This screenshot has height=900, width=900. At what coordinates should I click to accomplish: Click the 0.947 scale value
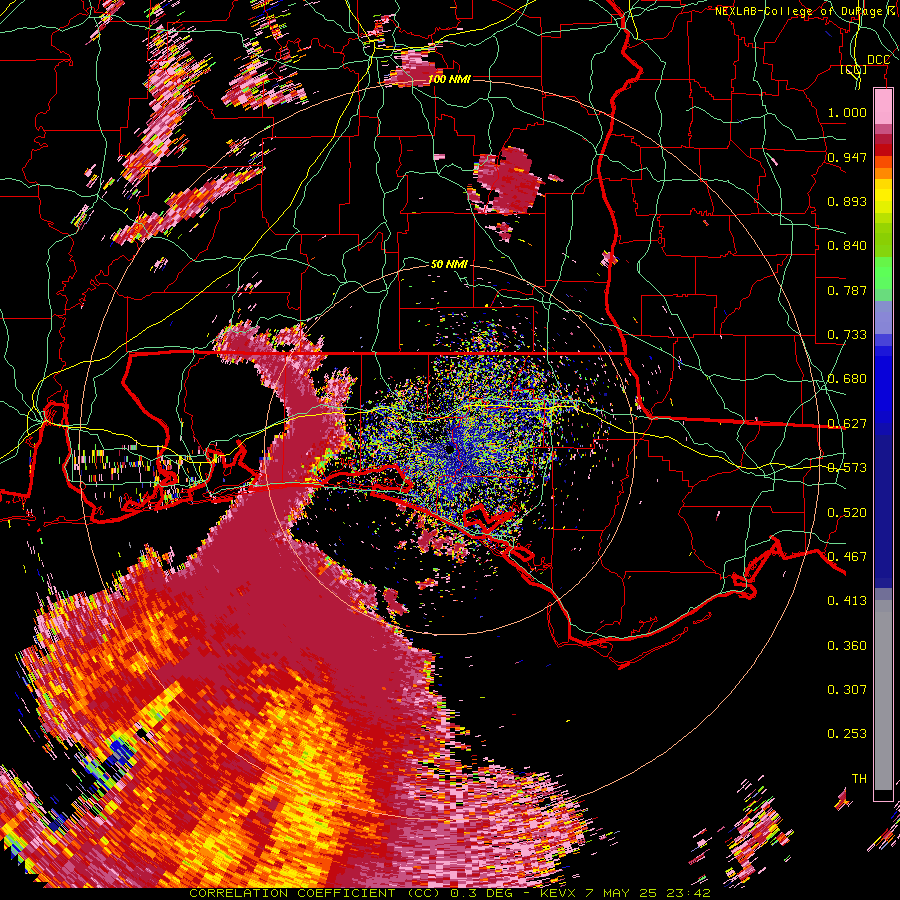pyautogui.click(x=847, y=157)
